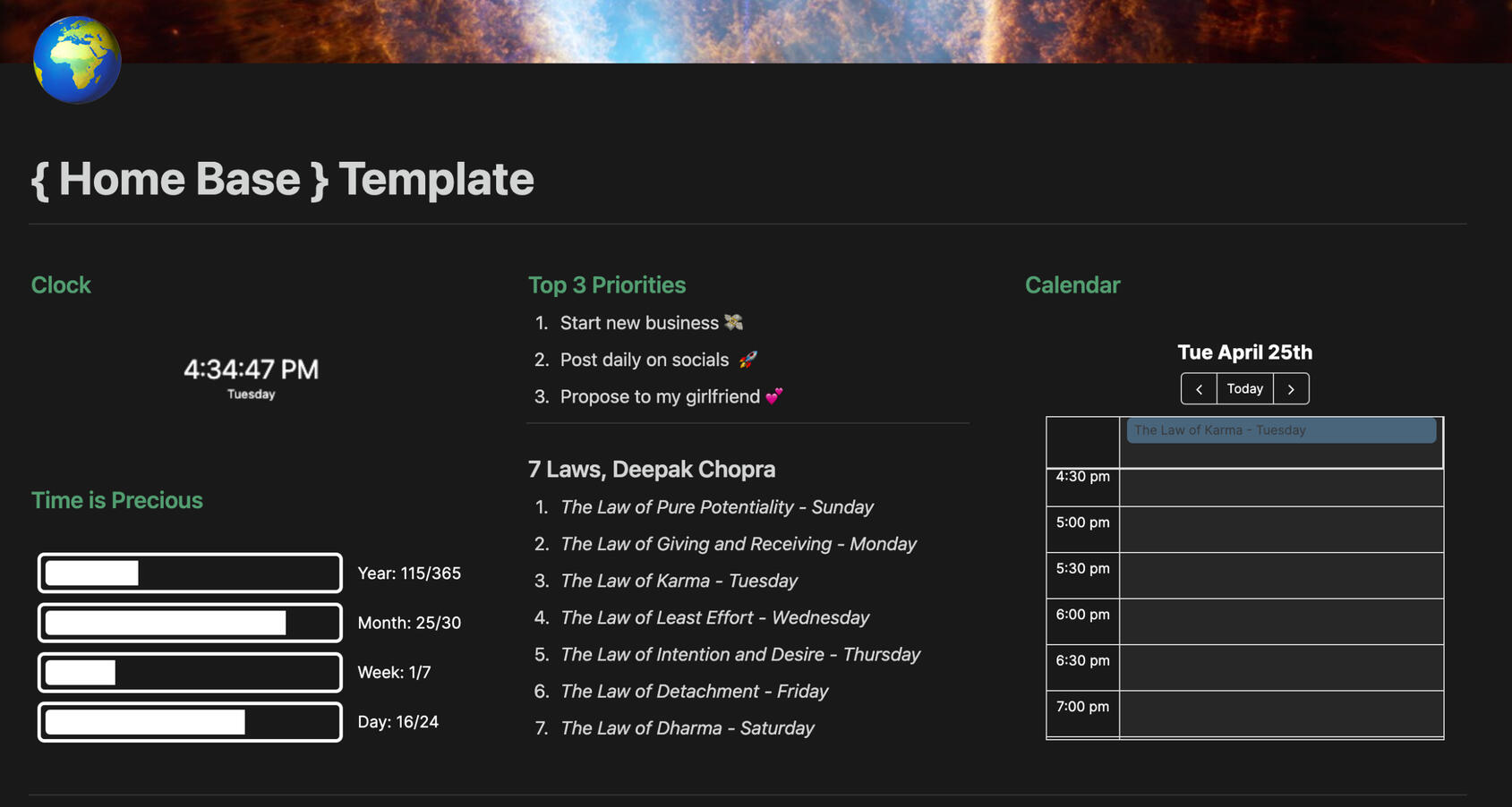Click the Month progress bar
Viewport: 1512px width, 807px height.
[190, 623]
